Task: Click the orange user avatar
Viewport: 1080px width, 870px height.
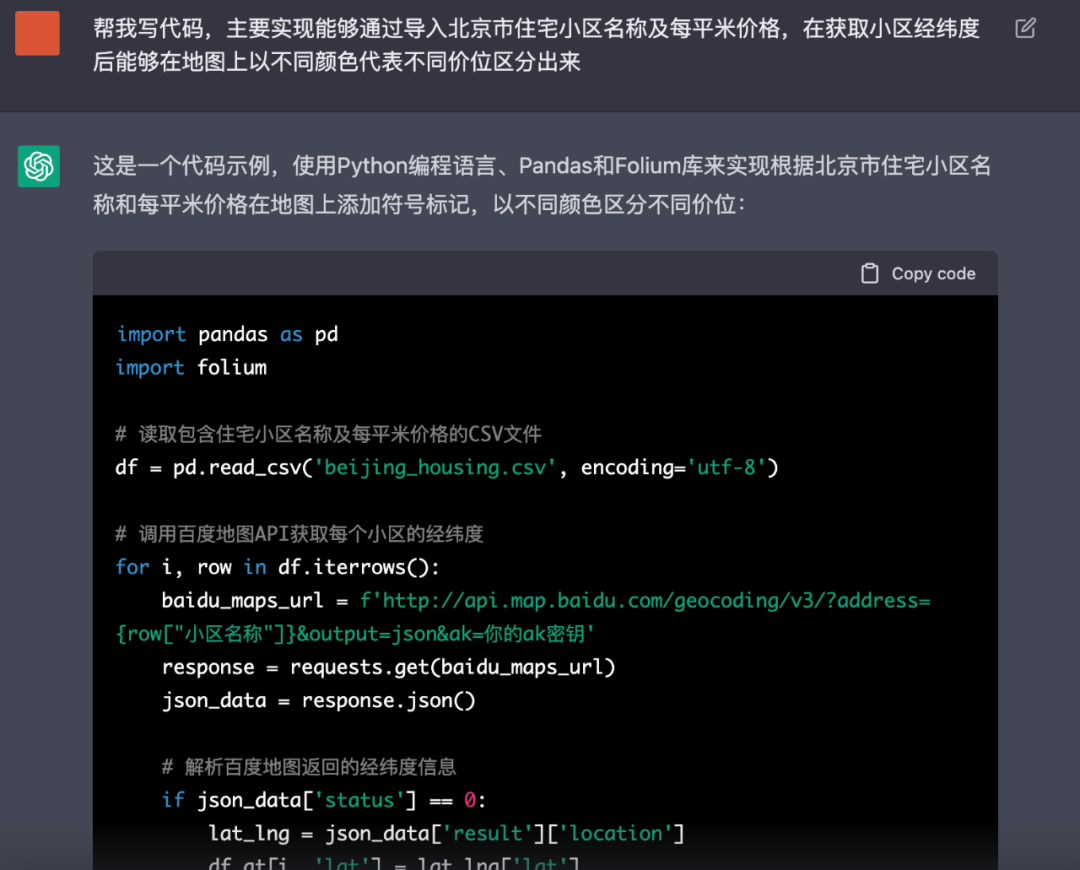Action: pos(37,33)
